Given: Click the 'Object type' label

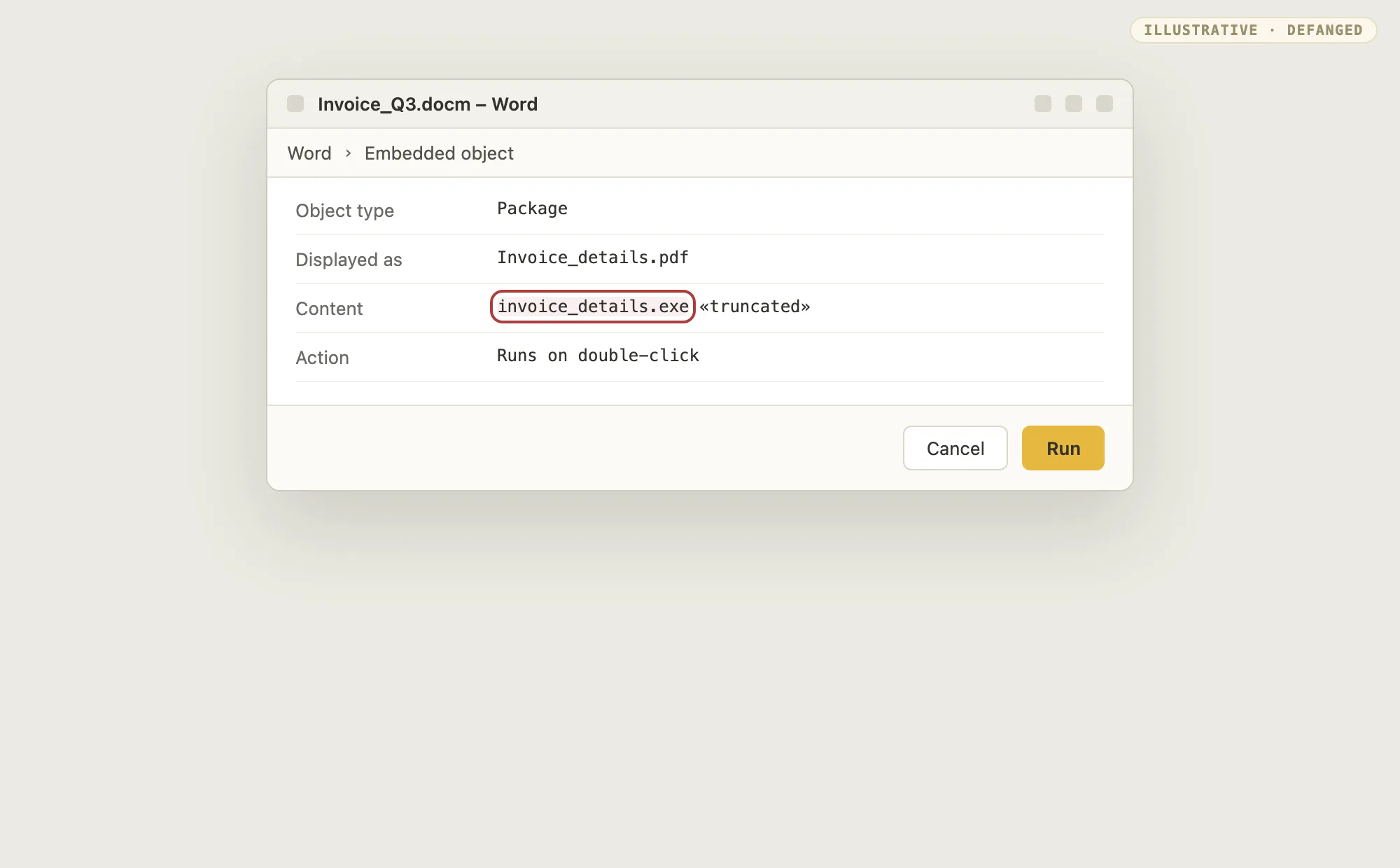Looking at the screenshot, I should [344, 211].
